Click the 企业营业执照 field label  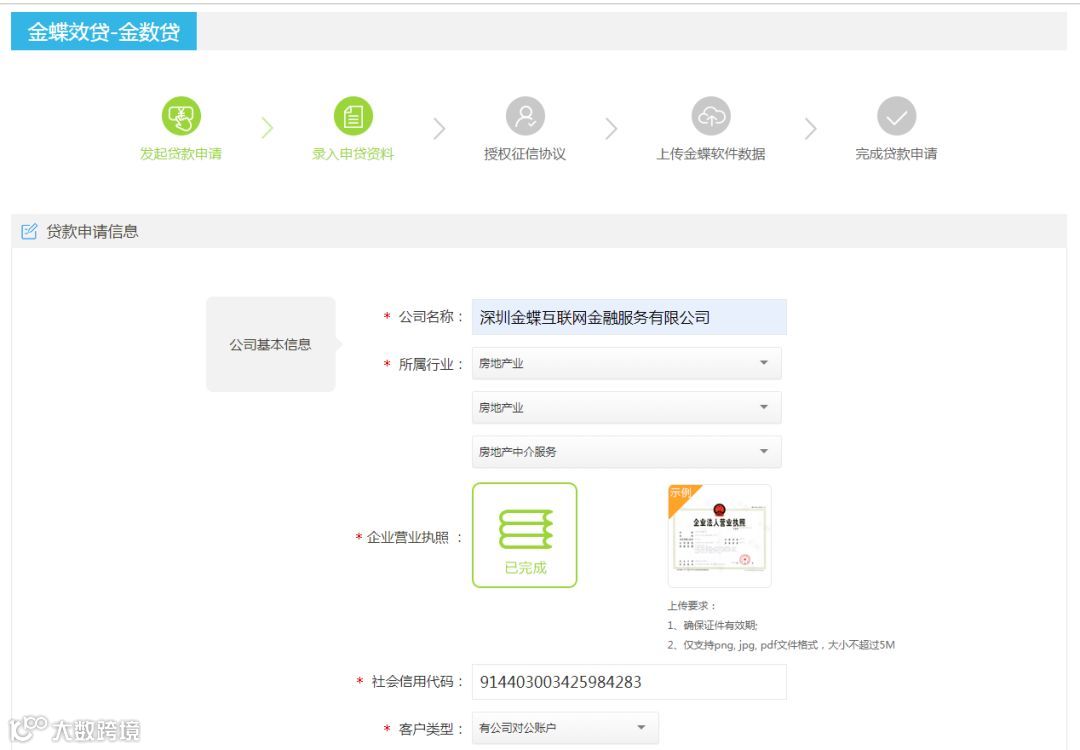point(408,537)
